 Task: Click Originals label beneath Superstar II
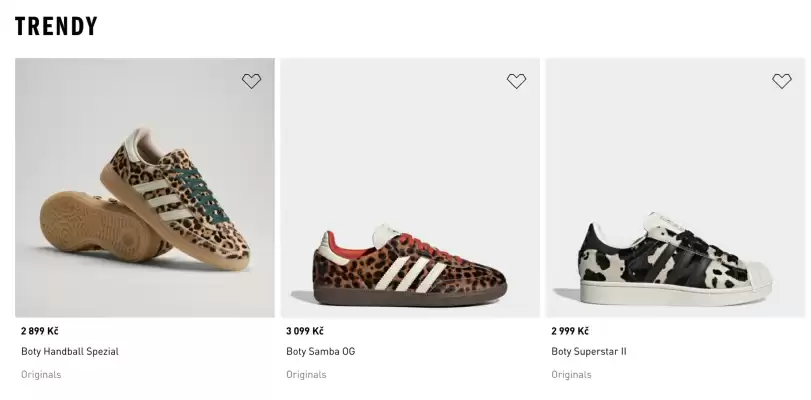[x=571, y=375]
